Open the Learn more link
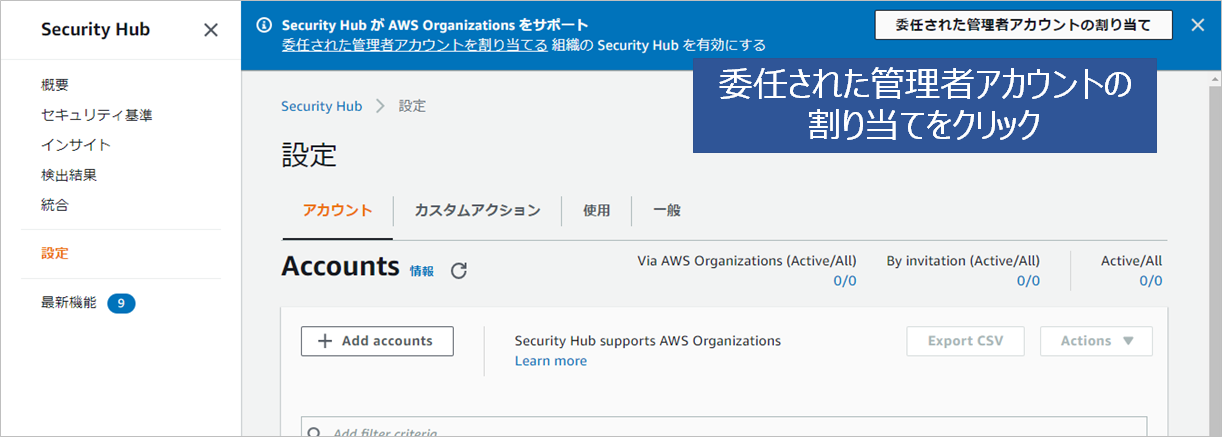 pyautogui.click(x=550, y=361)
